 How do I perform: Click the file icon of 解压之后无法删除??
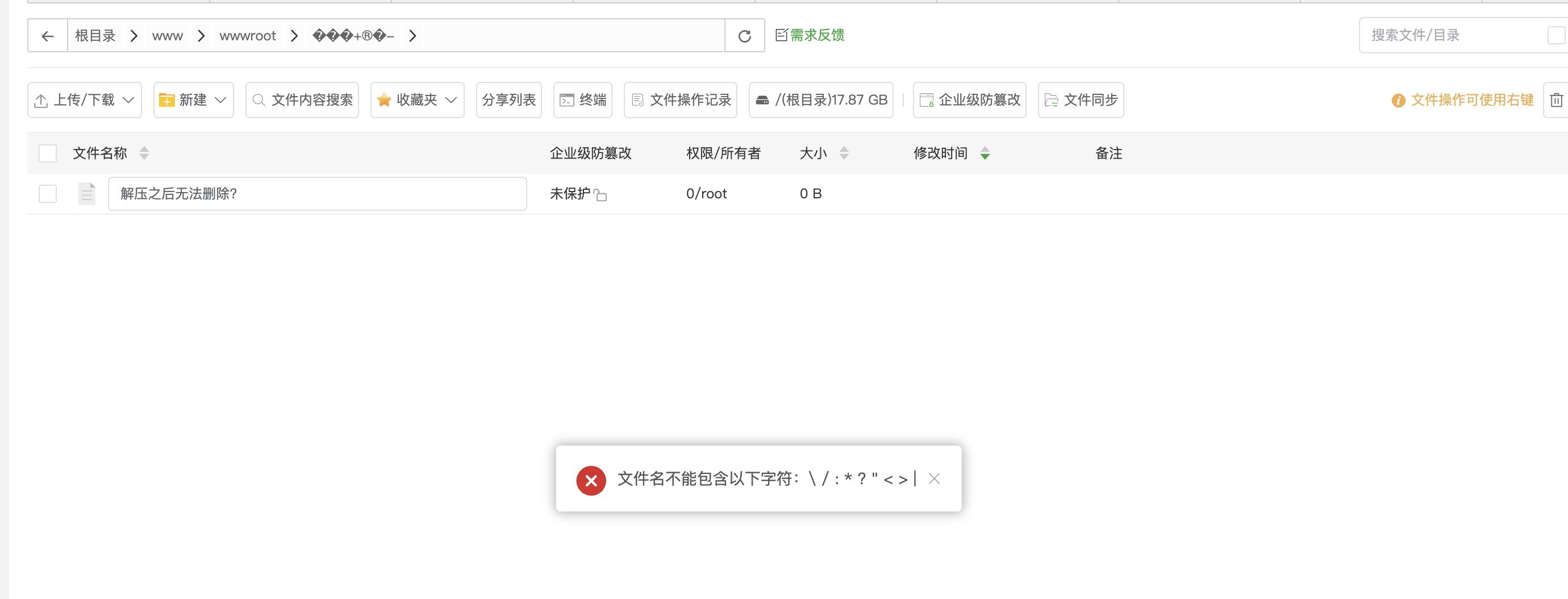click(87, 194)
